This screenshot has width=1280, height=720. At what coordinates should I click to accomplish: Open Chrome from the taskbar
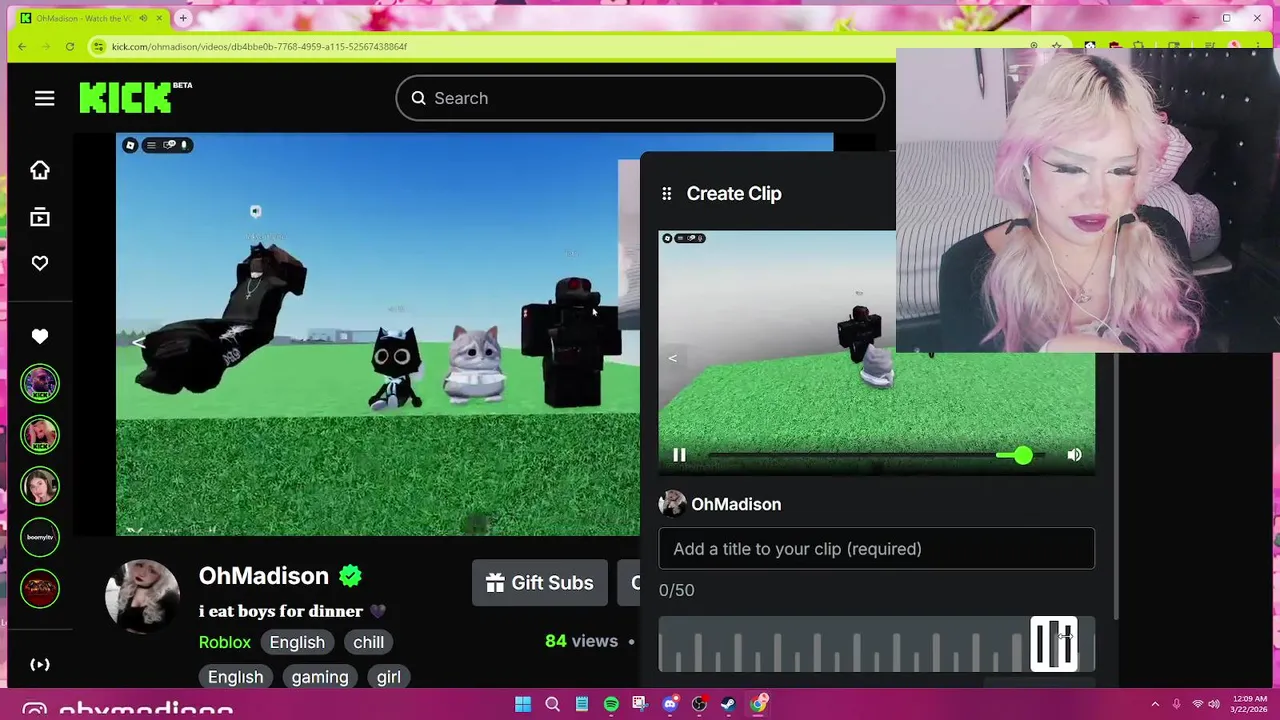[x=759, y=704]
